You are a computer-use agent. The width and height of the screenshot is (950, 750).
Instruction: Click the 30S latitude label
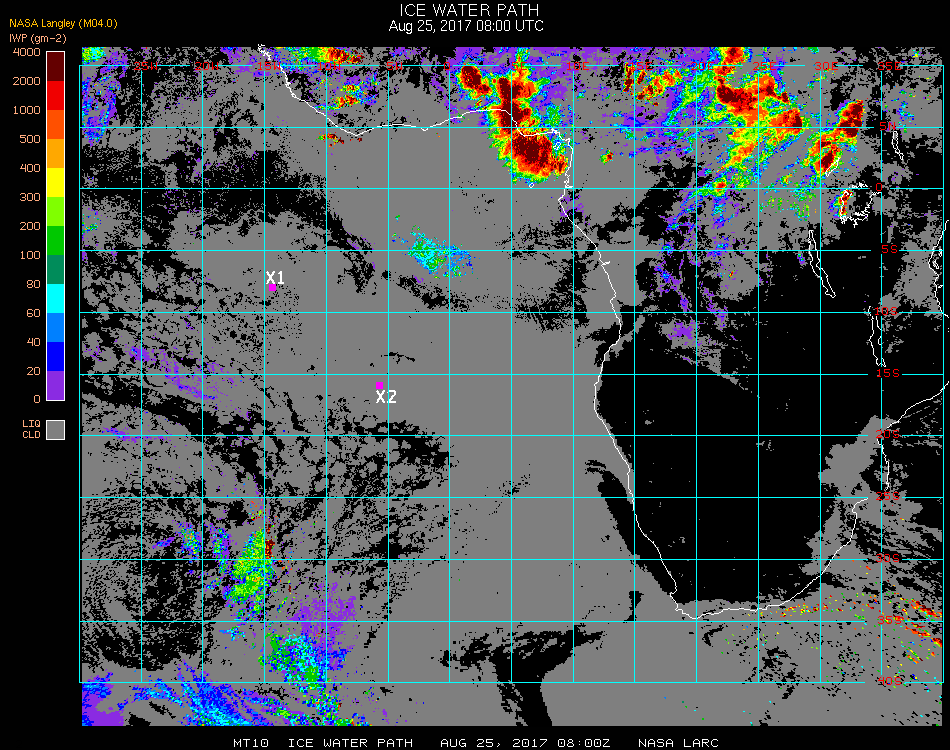888,559
